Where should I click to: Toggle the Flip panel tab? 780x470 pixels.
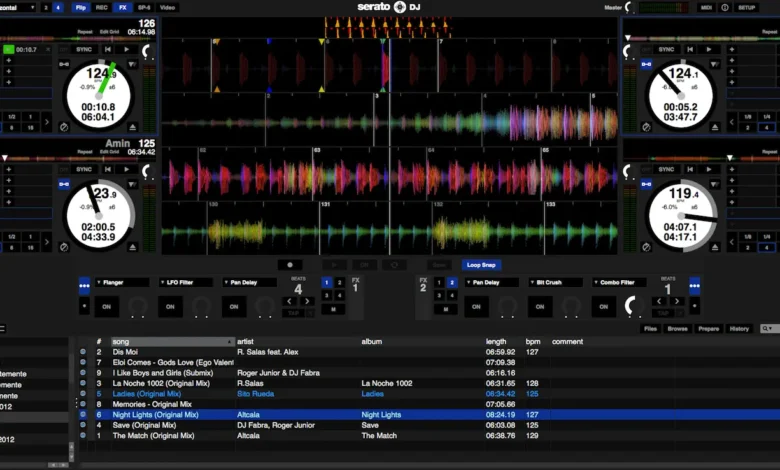[x=81, y=7]
